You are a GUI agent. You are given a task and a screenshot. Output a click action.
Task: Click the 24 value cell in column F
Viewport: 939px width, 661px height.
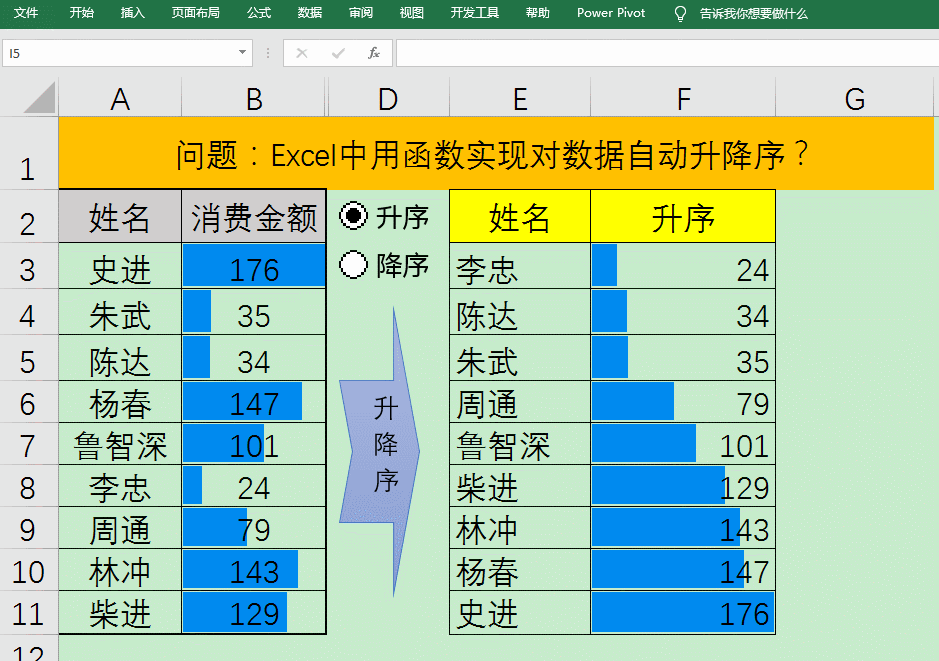click(683, 266)
